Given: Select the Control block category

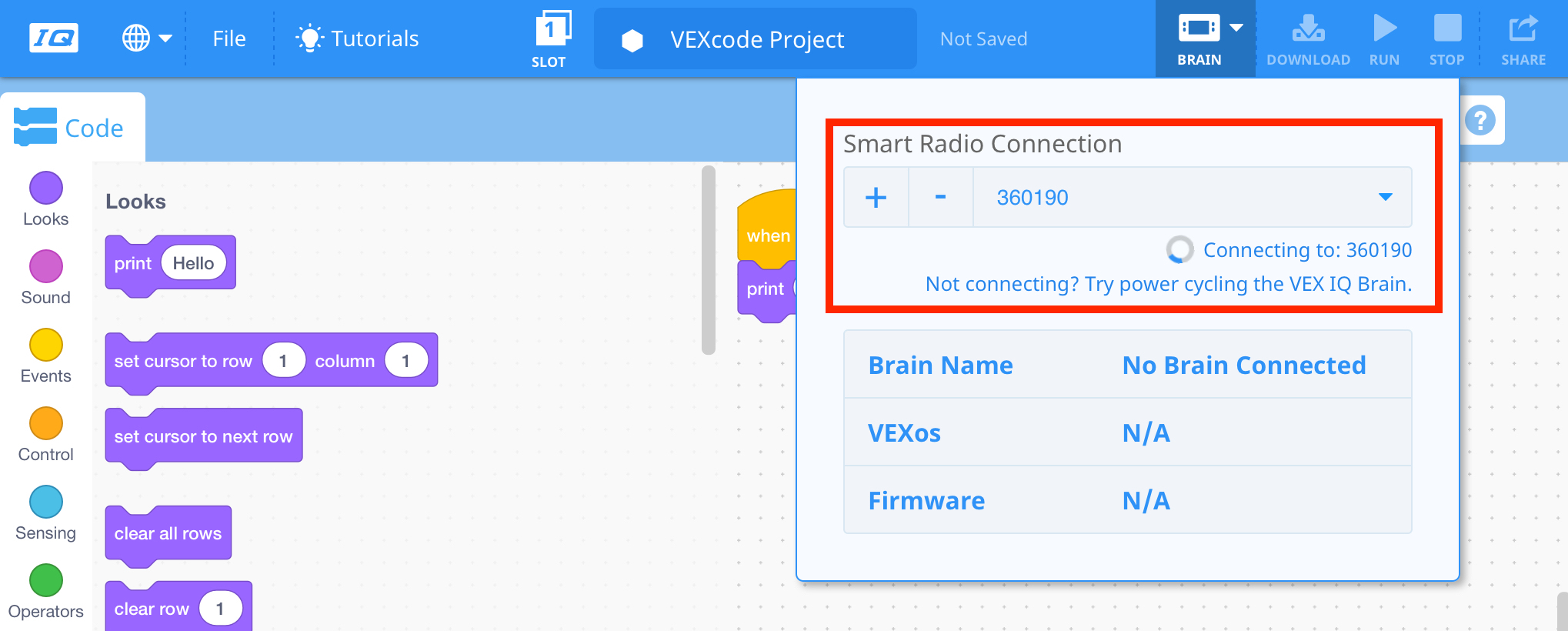Looking at the screenshot, I should (46, 434).
